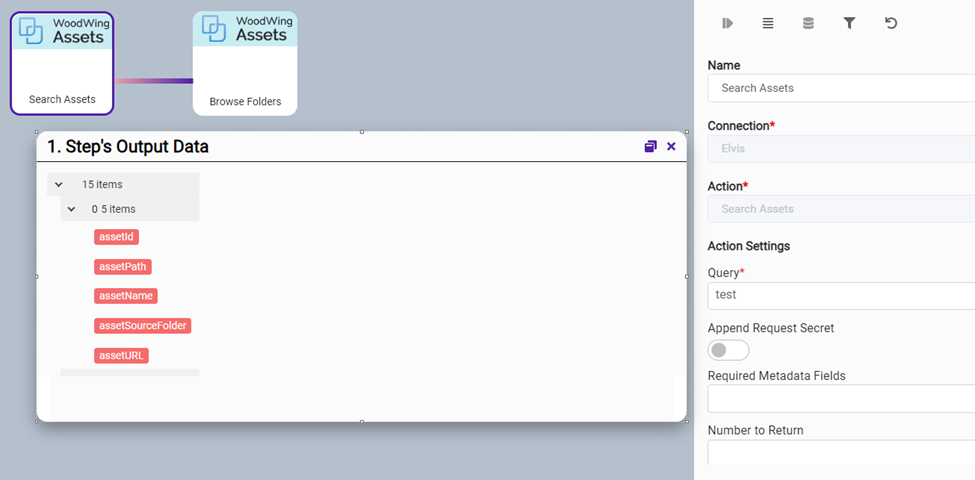Click the database stack icon
Viewport: 975px width, 480px height.
[x=808, y=23]
